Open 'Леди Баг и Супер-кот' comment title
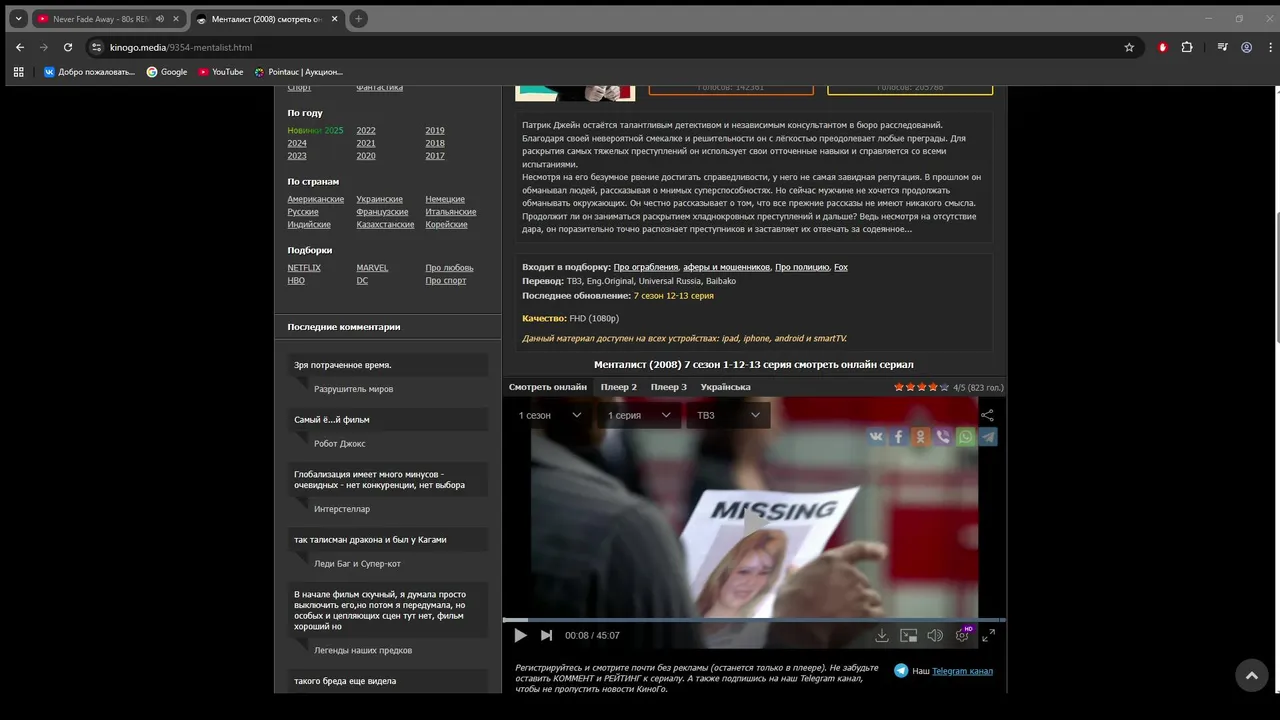 [x=357, y=564]
